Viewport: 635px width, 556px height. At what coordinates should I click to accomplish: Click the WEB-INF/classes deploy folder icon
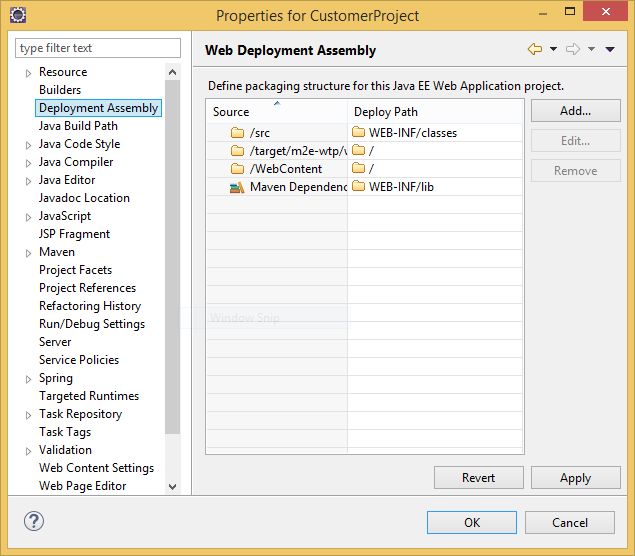[x=358, y=132]
